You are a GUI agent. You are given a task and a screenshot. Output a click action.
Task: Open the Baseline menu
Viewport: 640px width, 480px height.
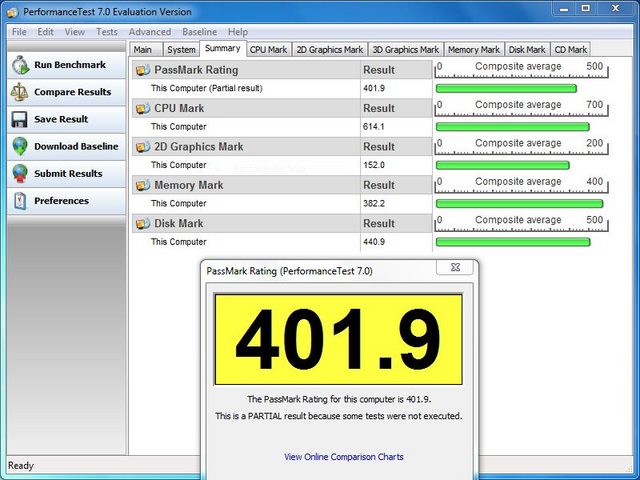200,32
